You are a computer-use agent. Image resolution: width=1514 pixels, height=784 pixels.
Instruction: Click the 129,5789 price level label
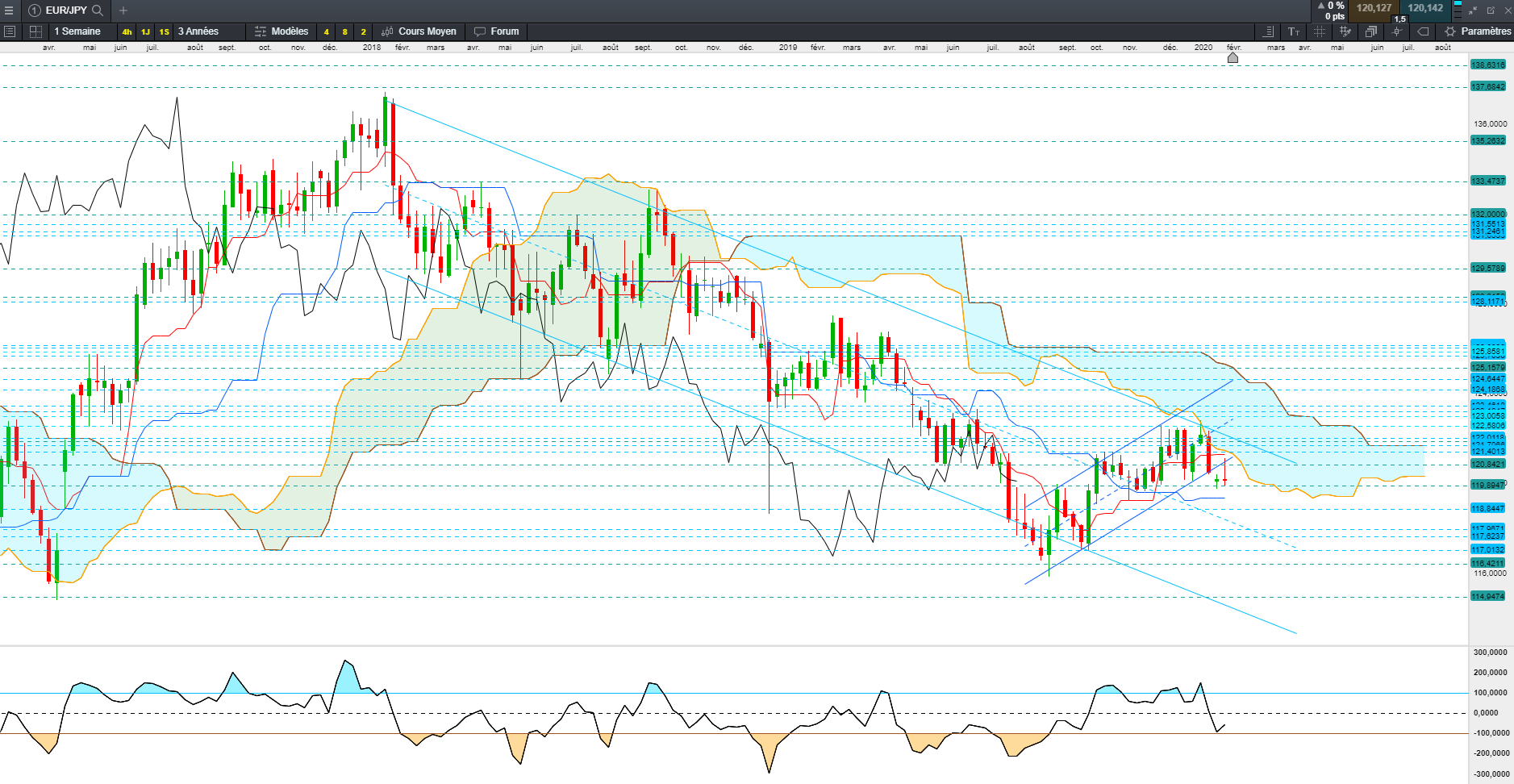(x=1488, y=268)
